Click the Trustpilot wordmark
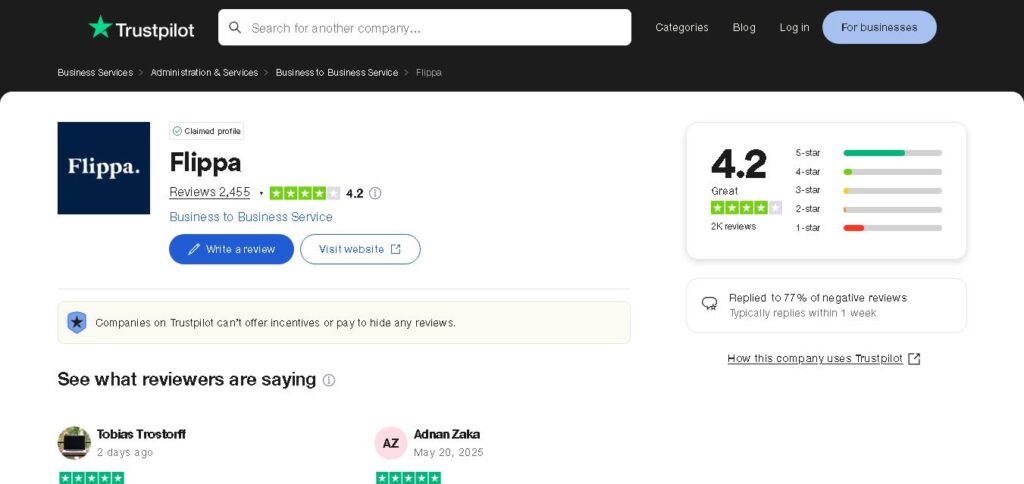 [x=155, y=30]
